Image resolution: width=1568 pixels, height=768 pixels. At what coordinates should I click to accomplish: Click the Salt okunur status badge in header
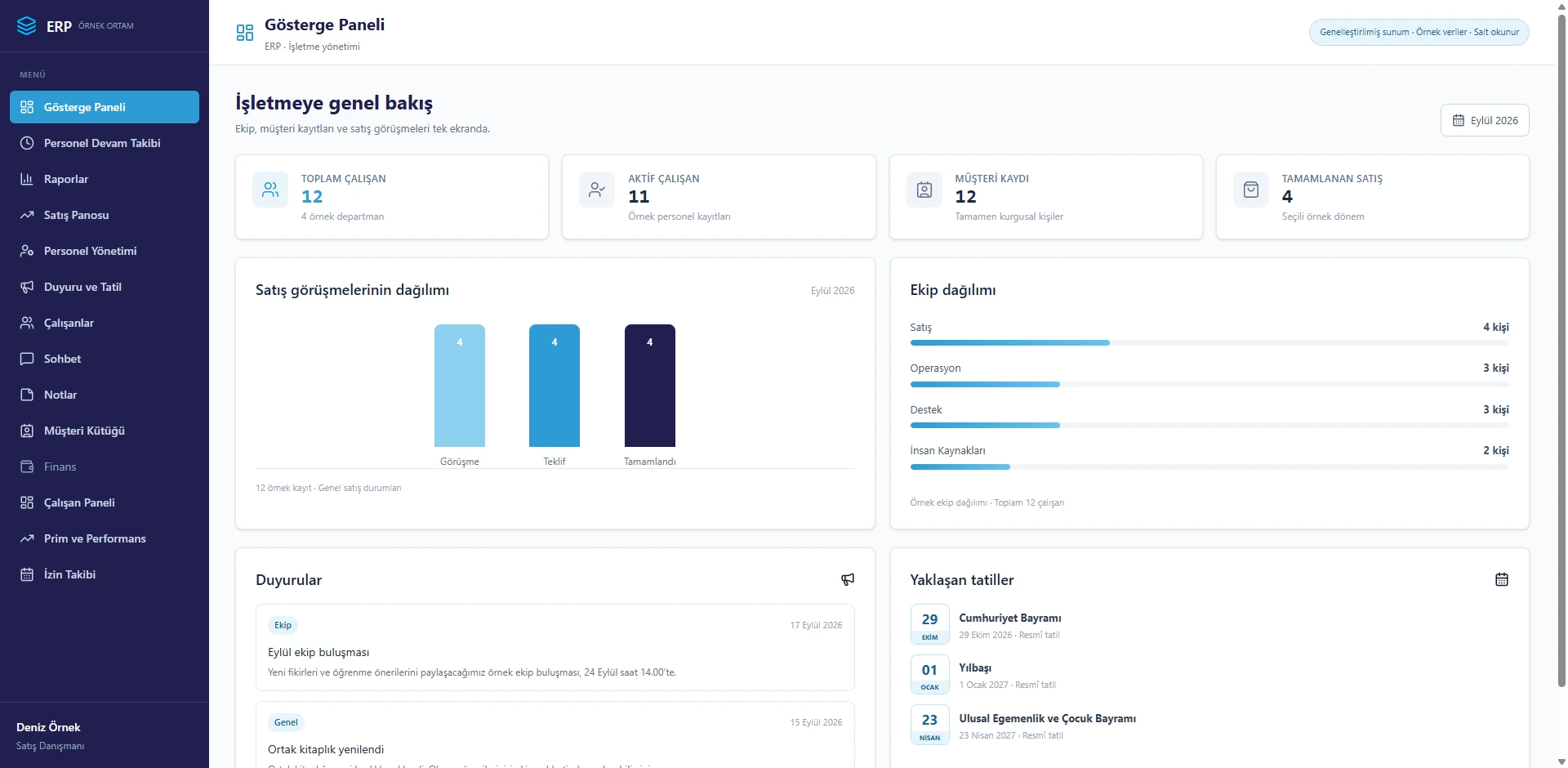point(1419,32)
